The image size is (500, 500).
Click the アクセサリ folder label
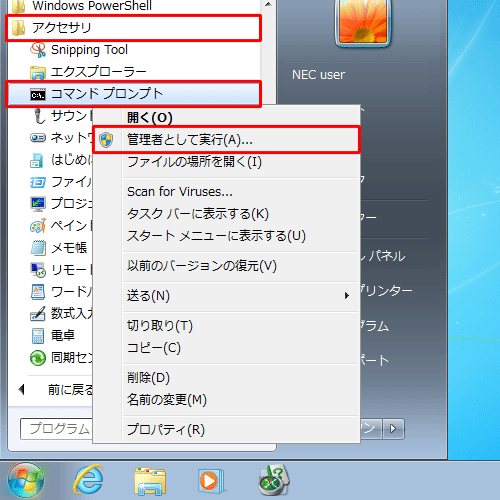[x=62, y=28]
